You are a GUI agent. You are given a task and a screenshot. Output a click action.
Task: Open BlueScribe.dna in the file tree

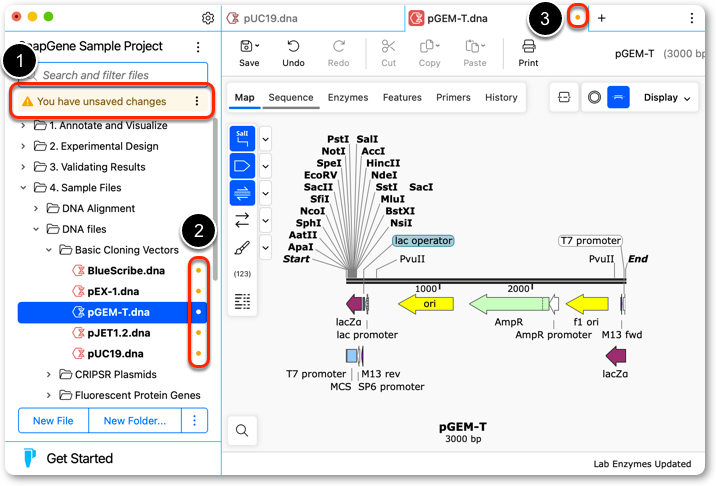coord(126,270)
